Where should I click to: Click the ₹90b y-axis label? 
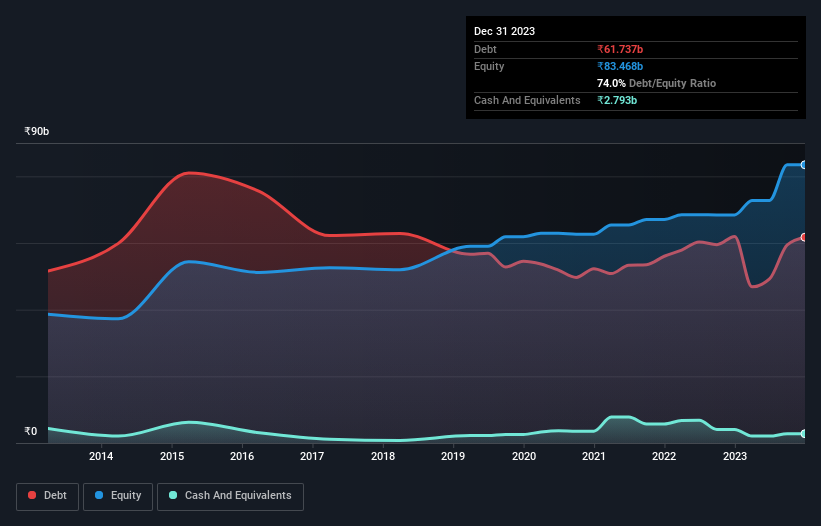tap(37, 131)
